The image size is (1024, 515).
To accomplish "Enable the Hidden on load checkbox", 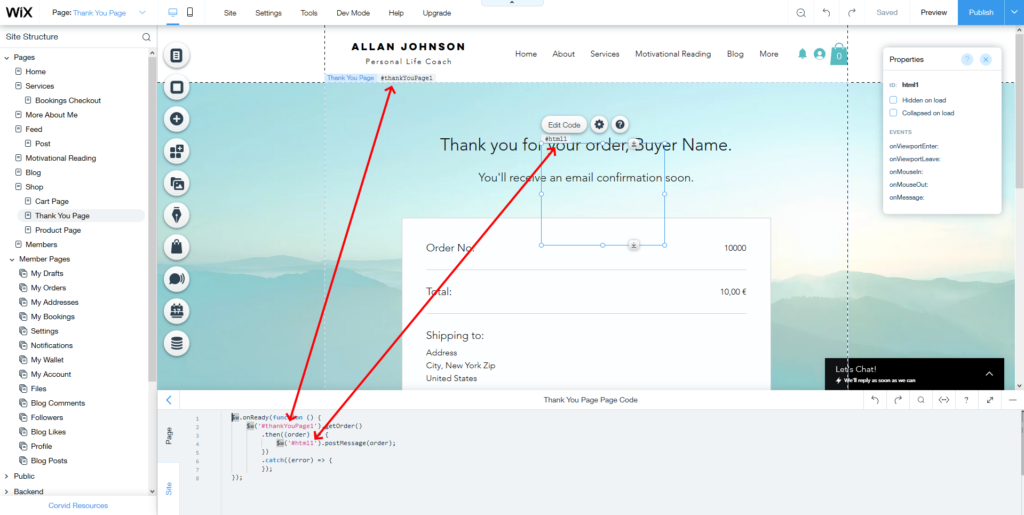I will click(x=894, y=100).
